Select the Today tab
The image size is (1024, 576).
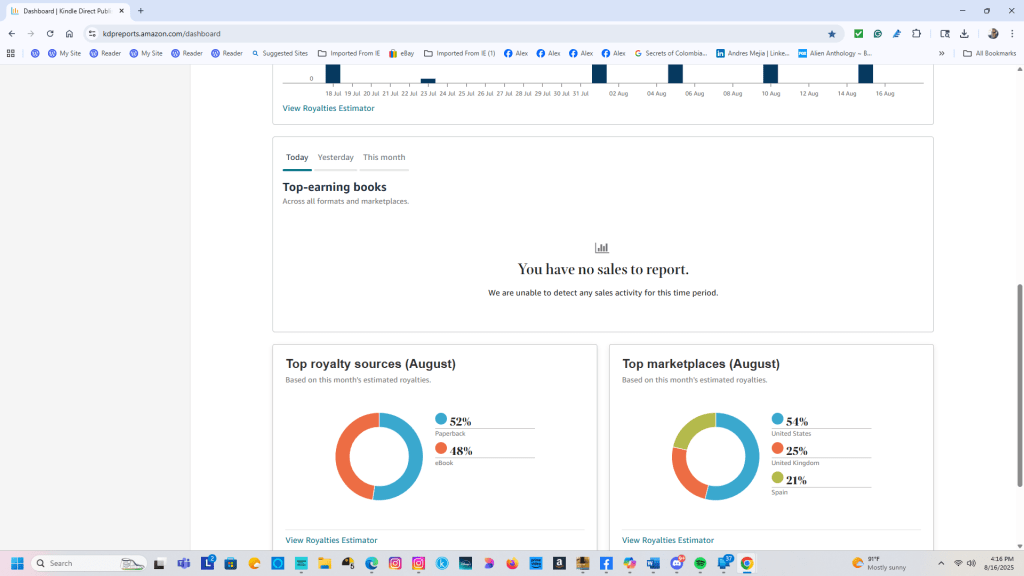pyautogui.click(x=297, y=157)
